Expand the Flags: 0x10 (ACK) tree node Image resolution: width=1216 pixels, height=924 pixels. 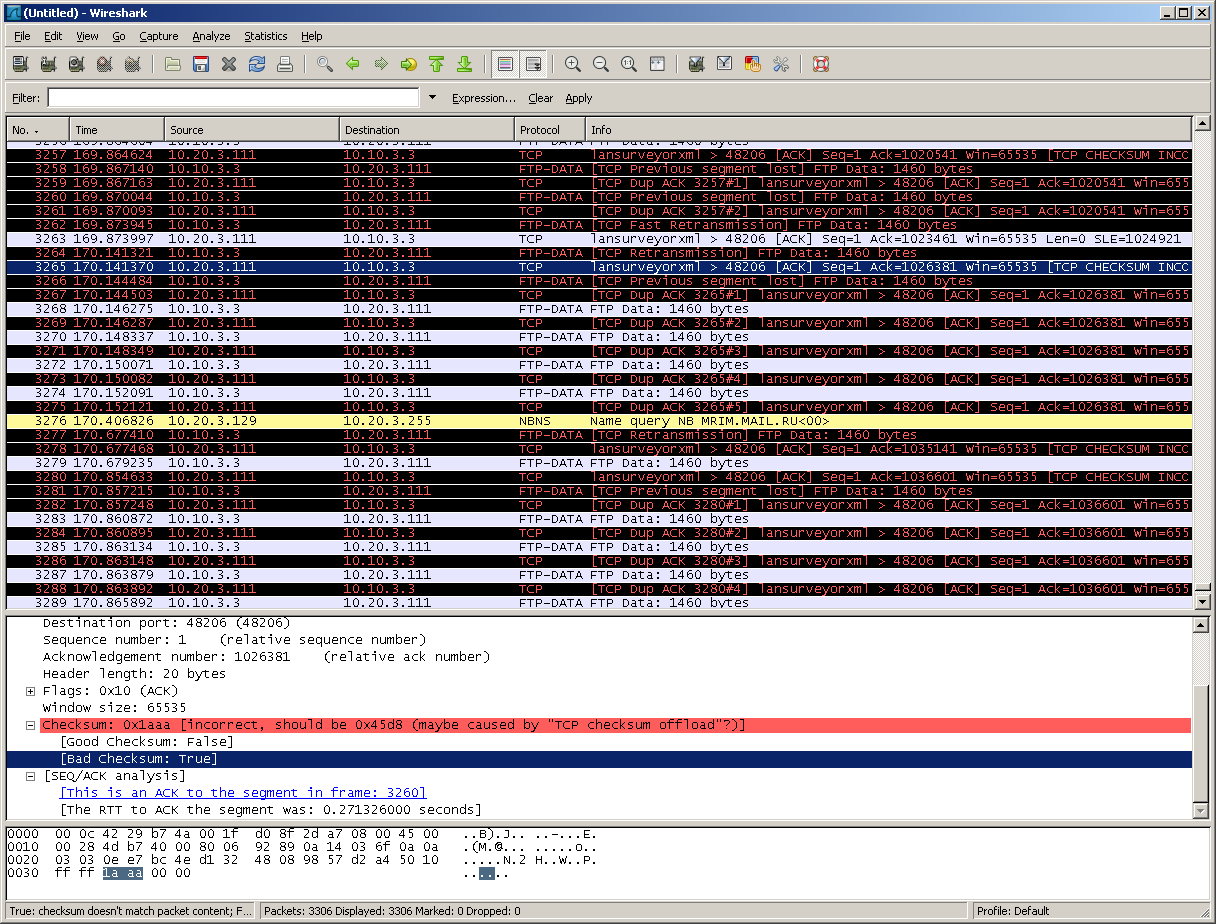(31, 691)
